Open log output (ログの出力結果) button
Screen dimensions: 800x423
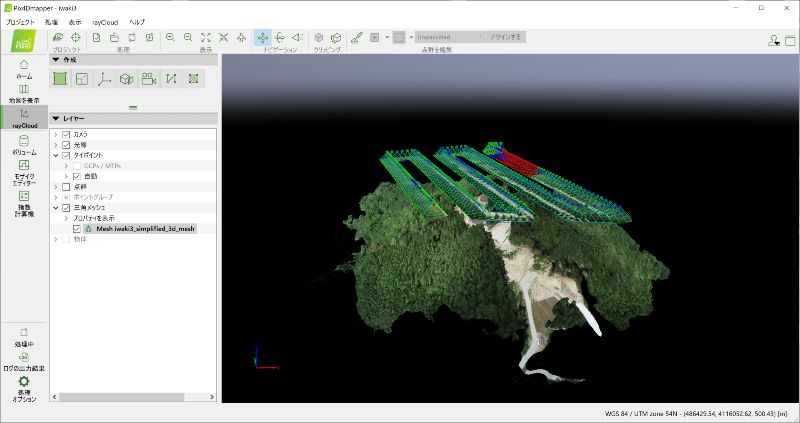point(24,360)
